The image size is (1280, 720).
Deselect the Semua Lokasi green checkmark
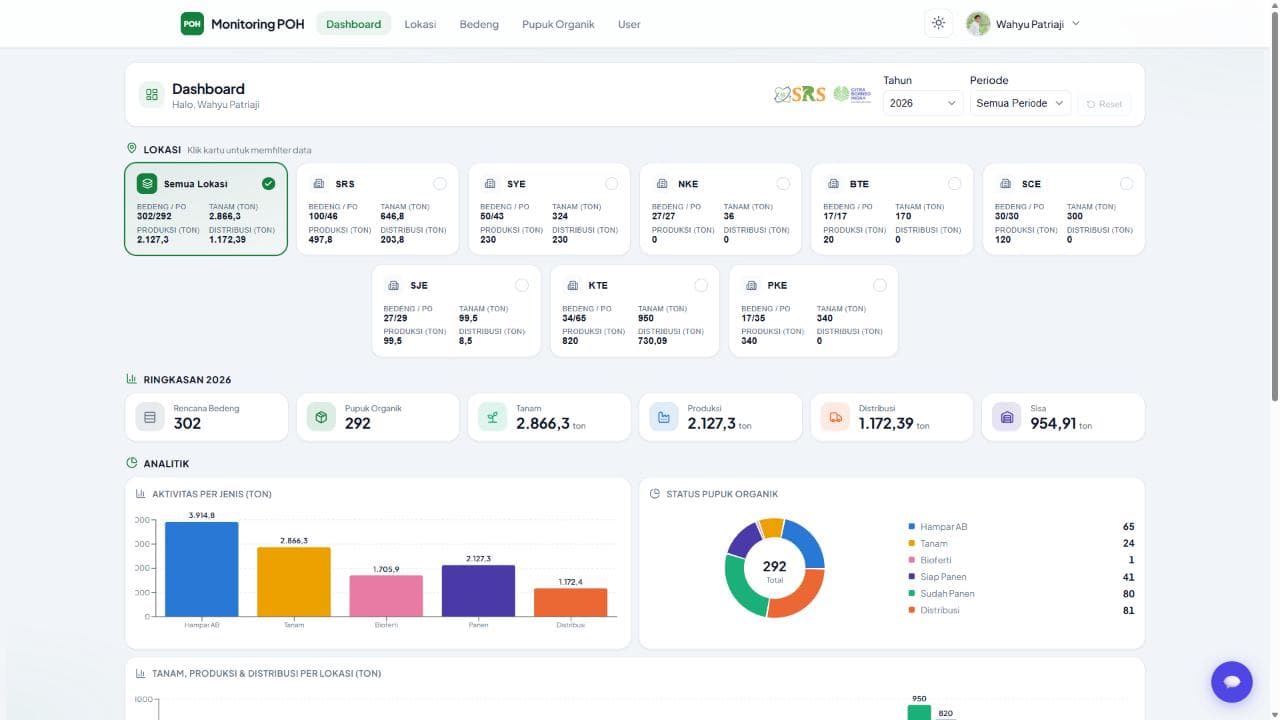click(x=268, y=184)
